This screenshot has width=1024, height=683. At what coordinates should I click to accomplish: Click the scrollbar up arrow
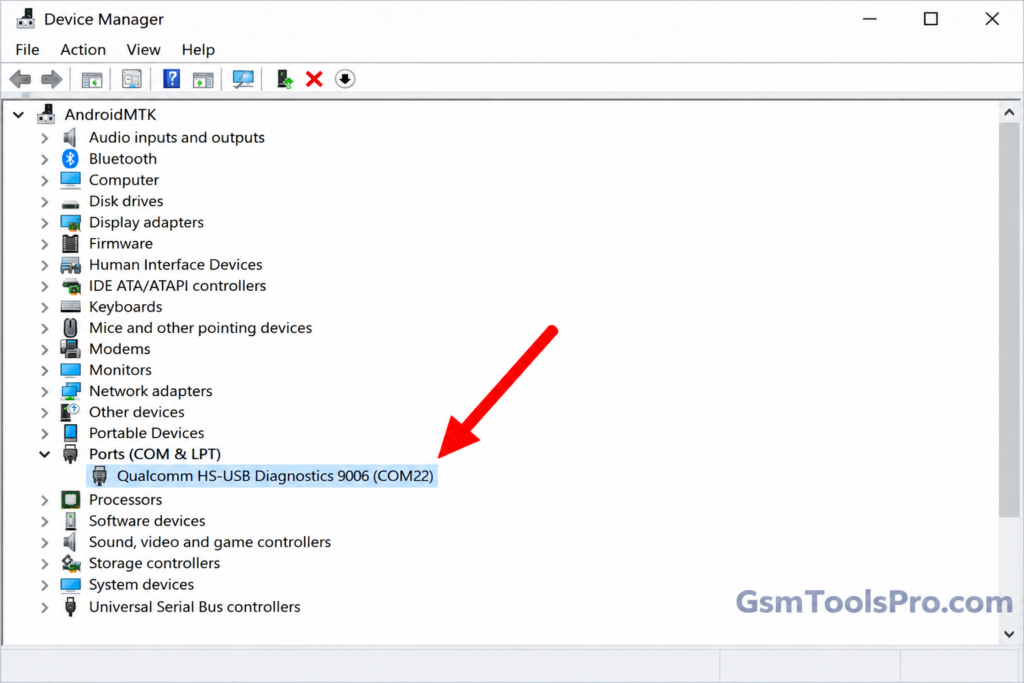pos(1009,112)
